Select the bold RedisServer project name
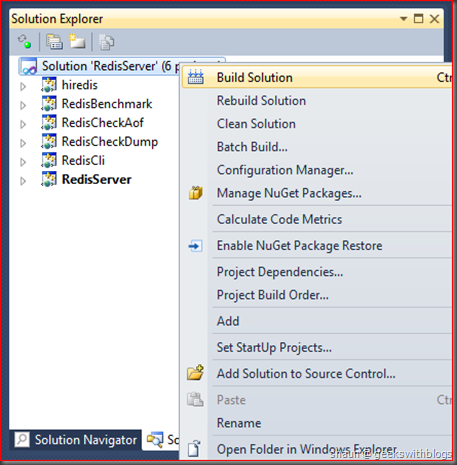The height and width of the screenshot is (465, 457). 97,179
